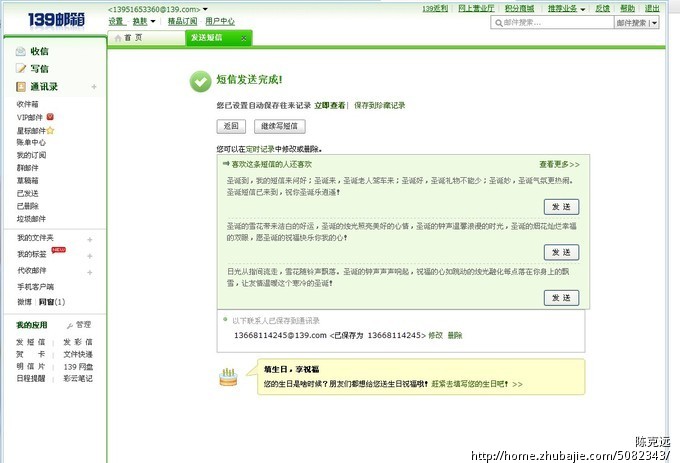Screen dimensions: 680x463
Task: Click 立即查看 link
Action: tap(330, 105)
